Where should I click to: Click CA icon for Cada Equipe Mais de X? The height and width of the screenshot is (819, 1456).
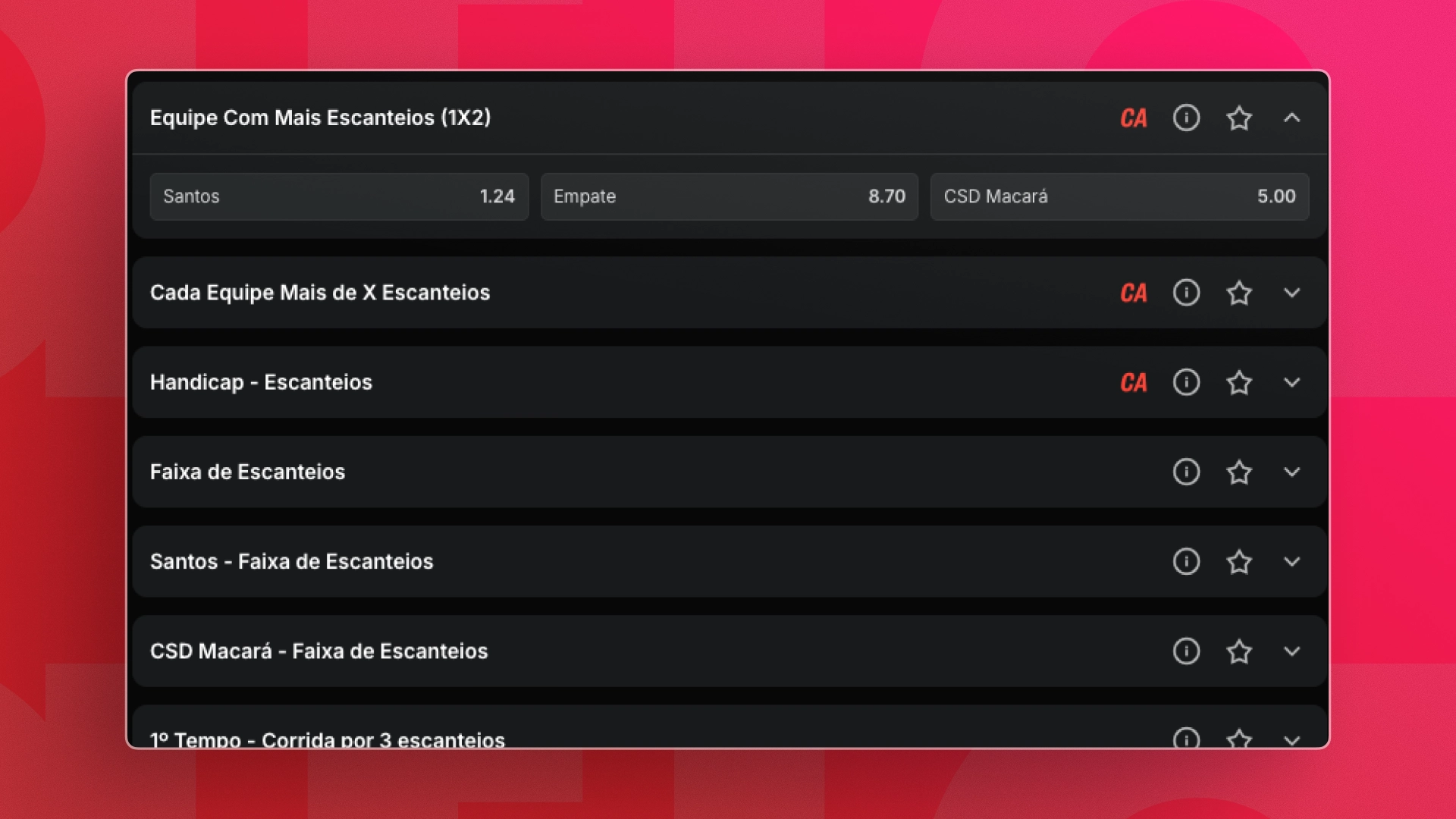[1134, 293]
